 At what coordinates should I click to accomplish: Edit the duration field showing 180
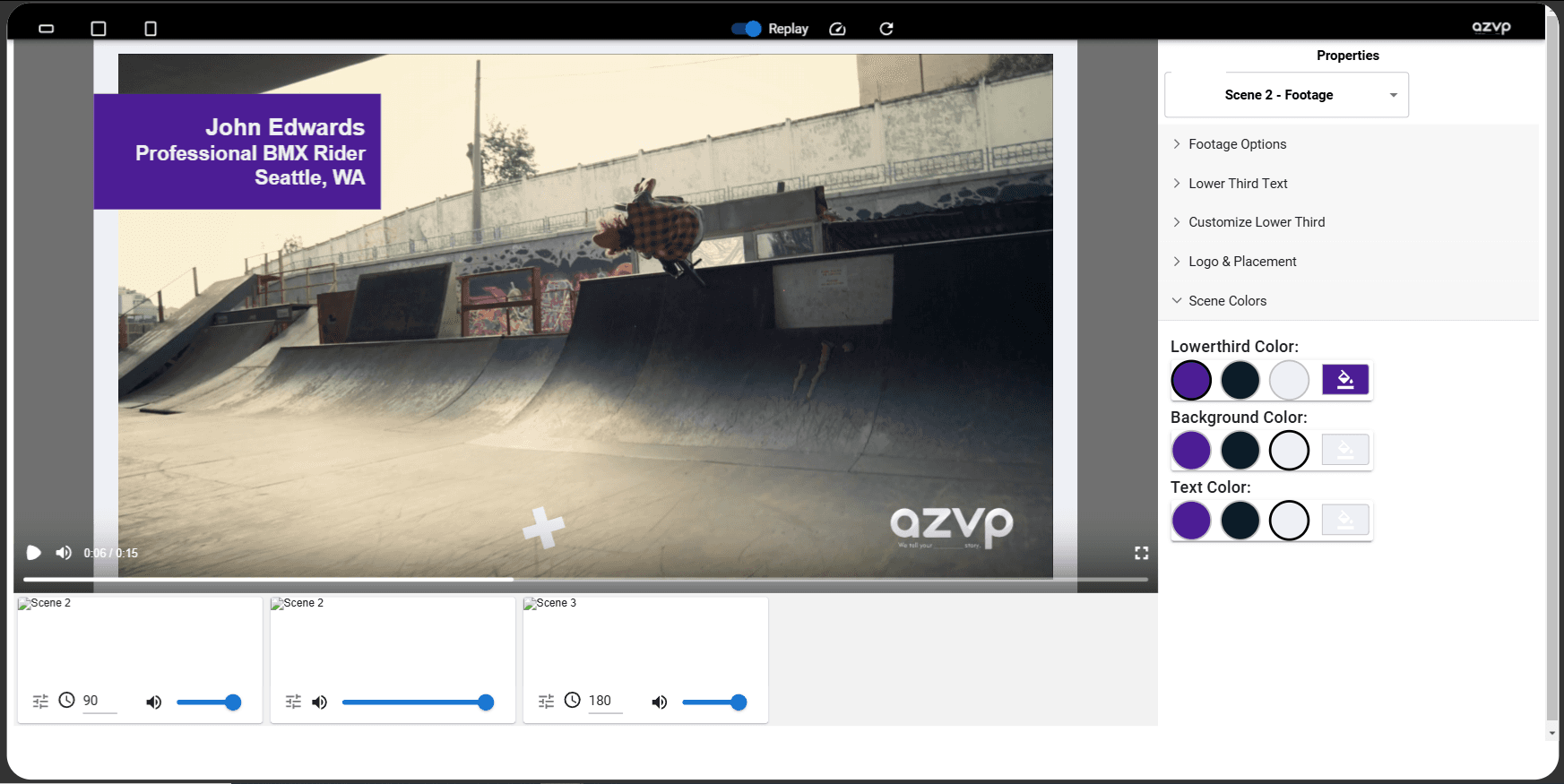click(x=605, y=702)
